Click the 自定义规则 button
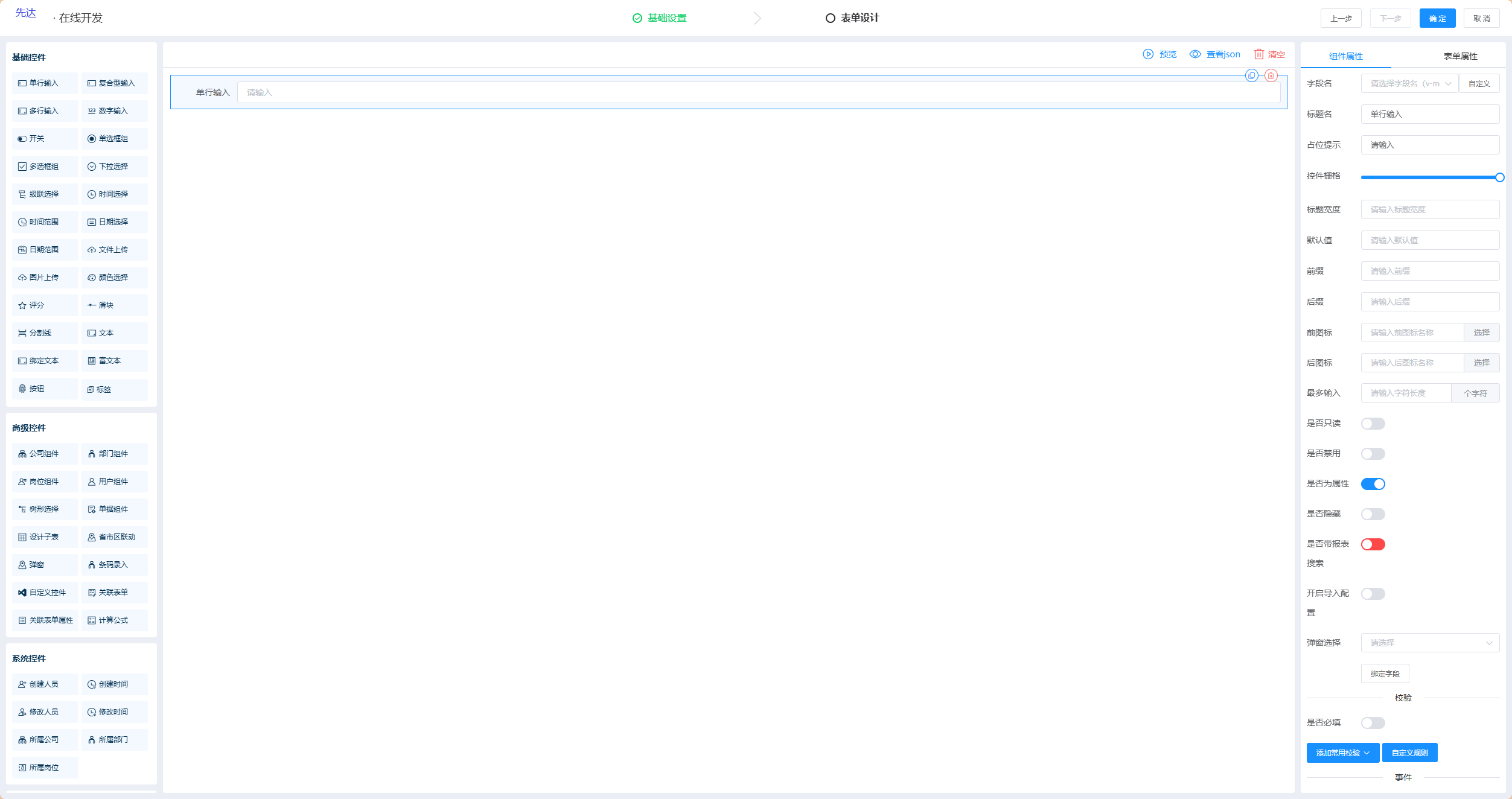This screenshot has height=799, width=1512. (x=1409, y=753)
